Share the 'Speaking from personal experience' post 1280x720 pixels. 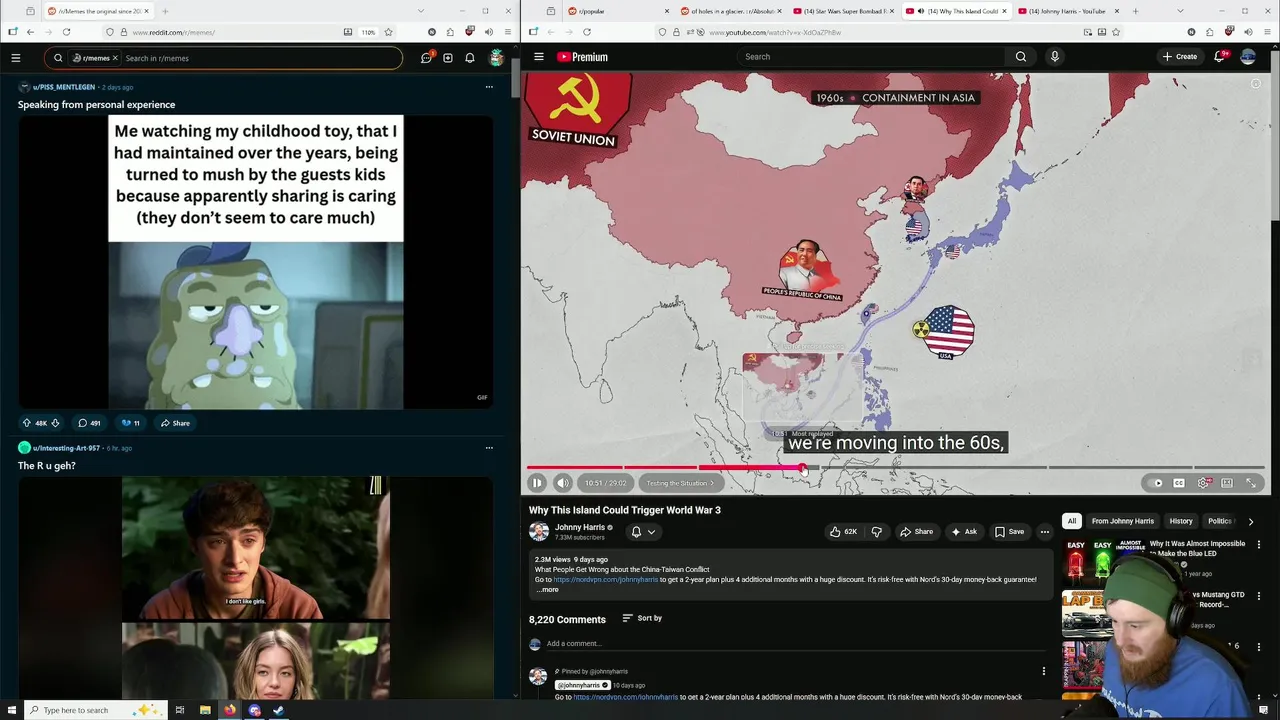click(175, 423)
